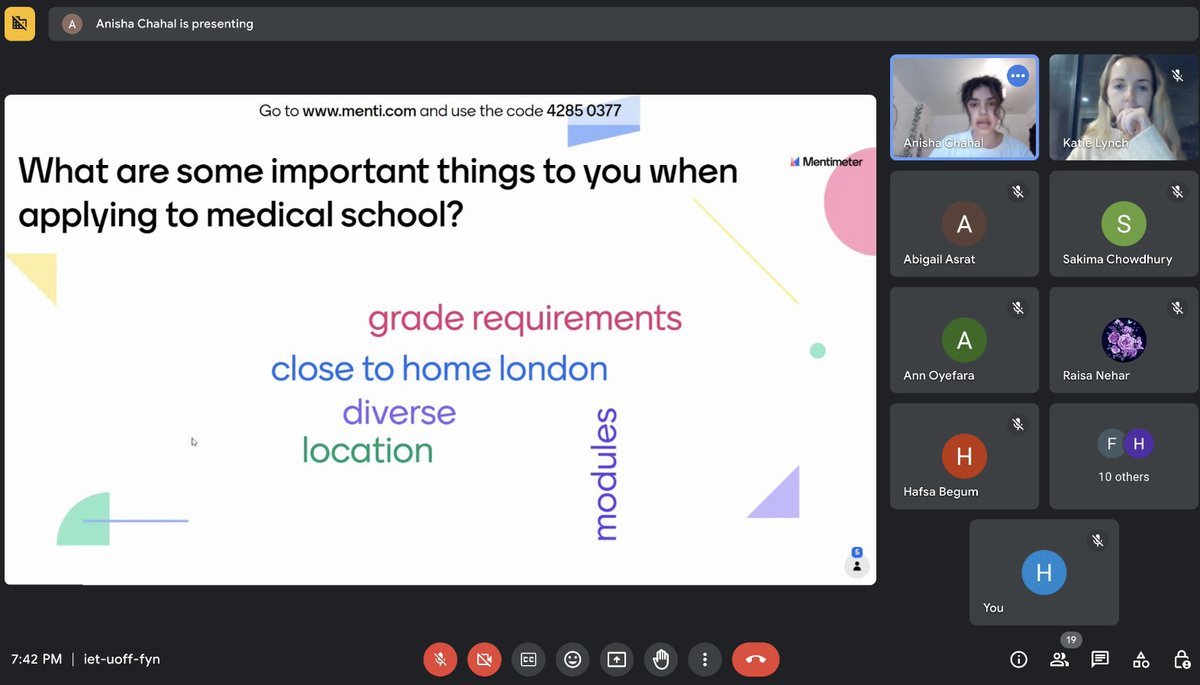Click the Present now screen share icon

pyautogui.click(x=617, y=659)
